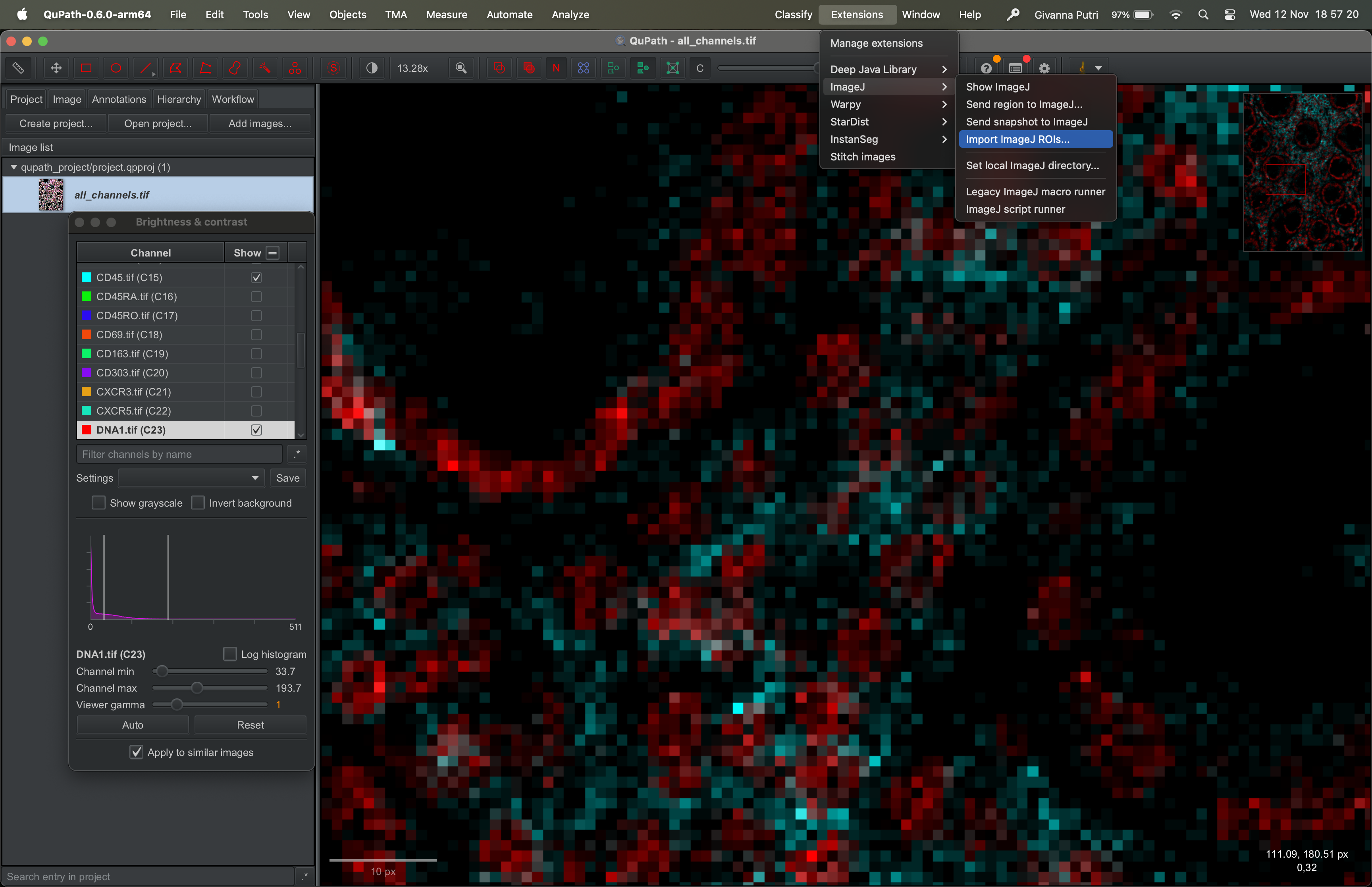Enable the CD45RA.tif (C16) channel checkbox
Screen dimensions: 1372x887
[x=256, y=297]
